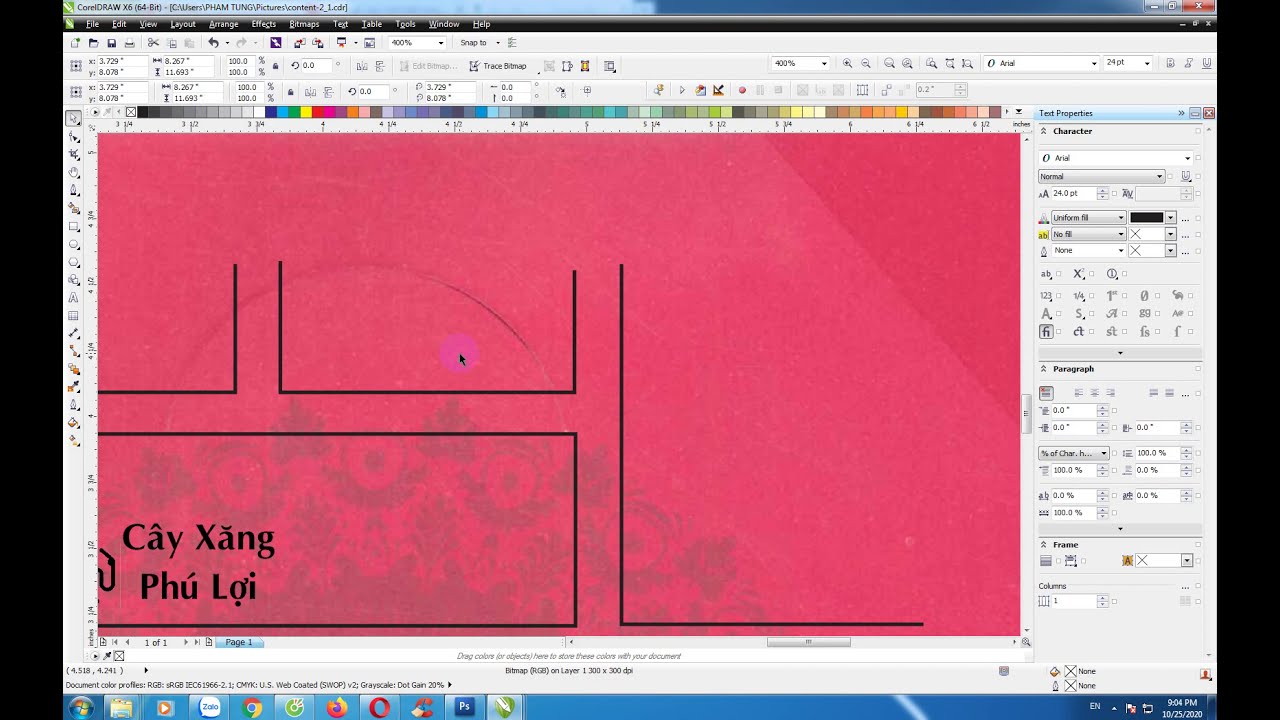Click the black text fill color swatch
The height and width of the screenshot is (720, 1280).
pos(1147,217)
